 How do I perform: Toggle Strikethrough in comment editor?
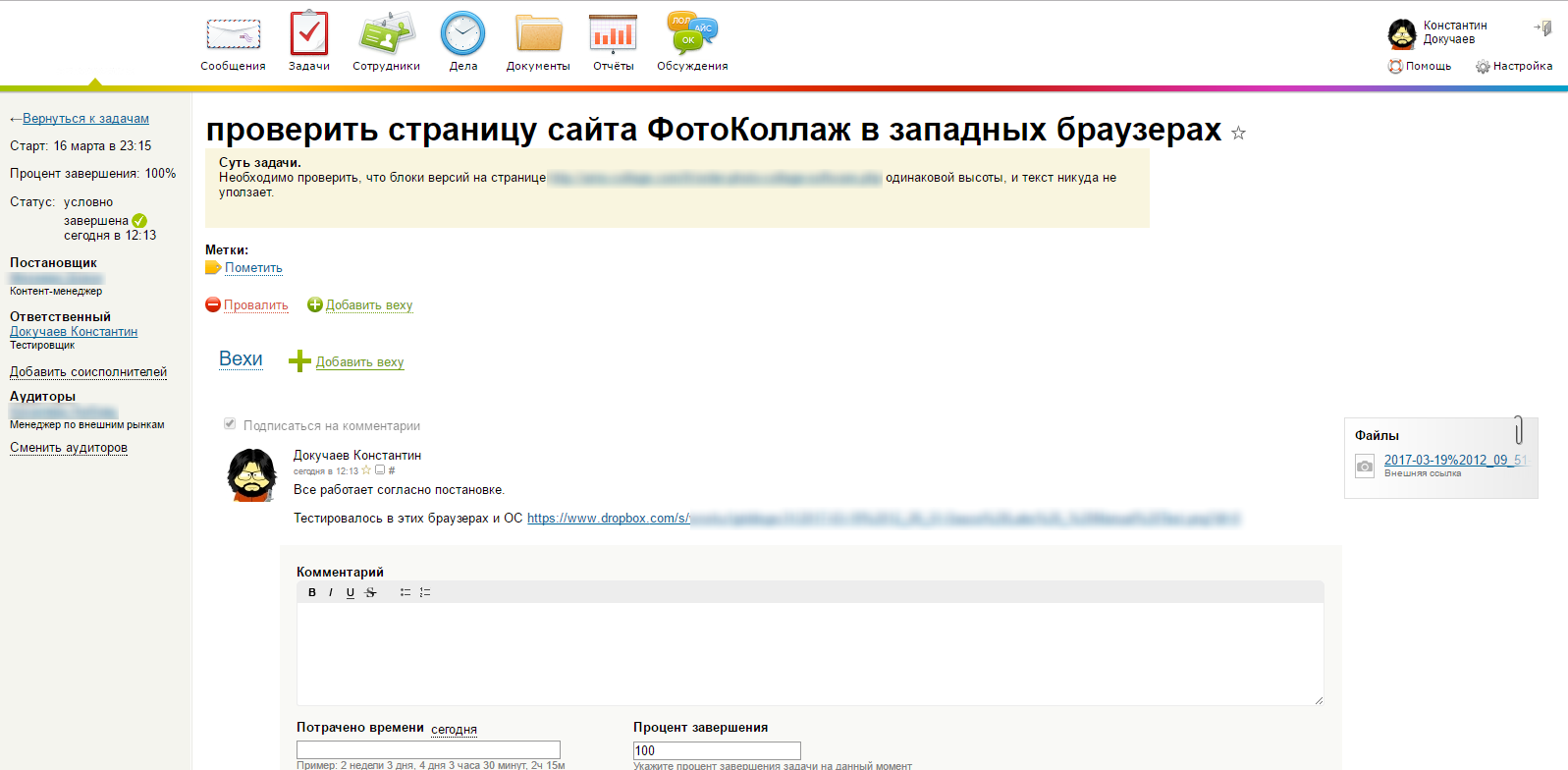click(370, 592)
